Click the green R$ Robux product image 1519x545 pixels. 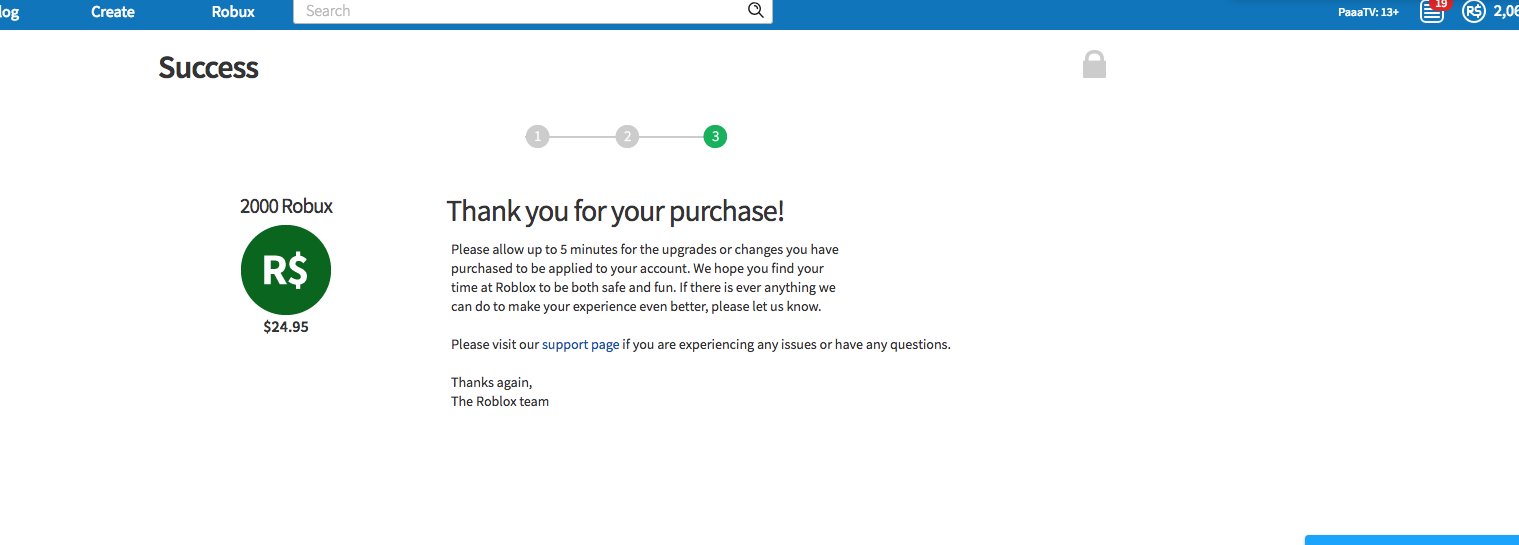point(286,270)
